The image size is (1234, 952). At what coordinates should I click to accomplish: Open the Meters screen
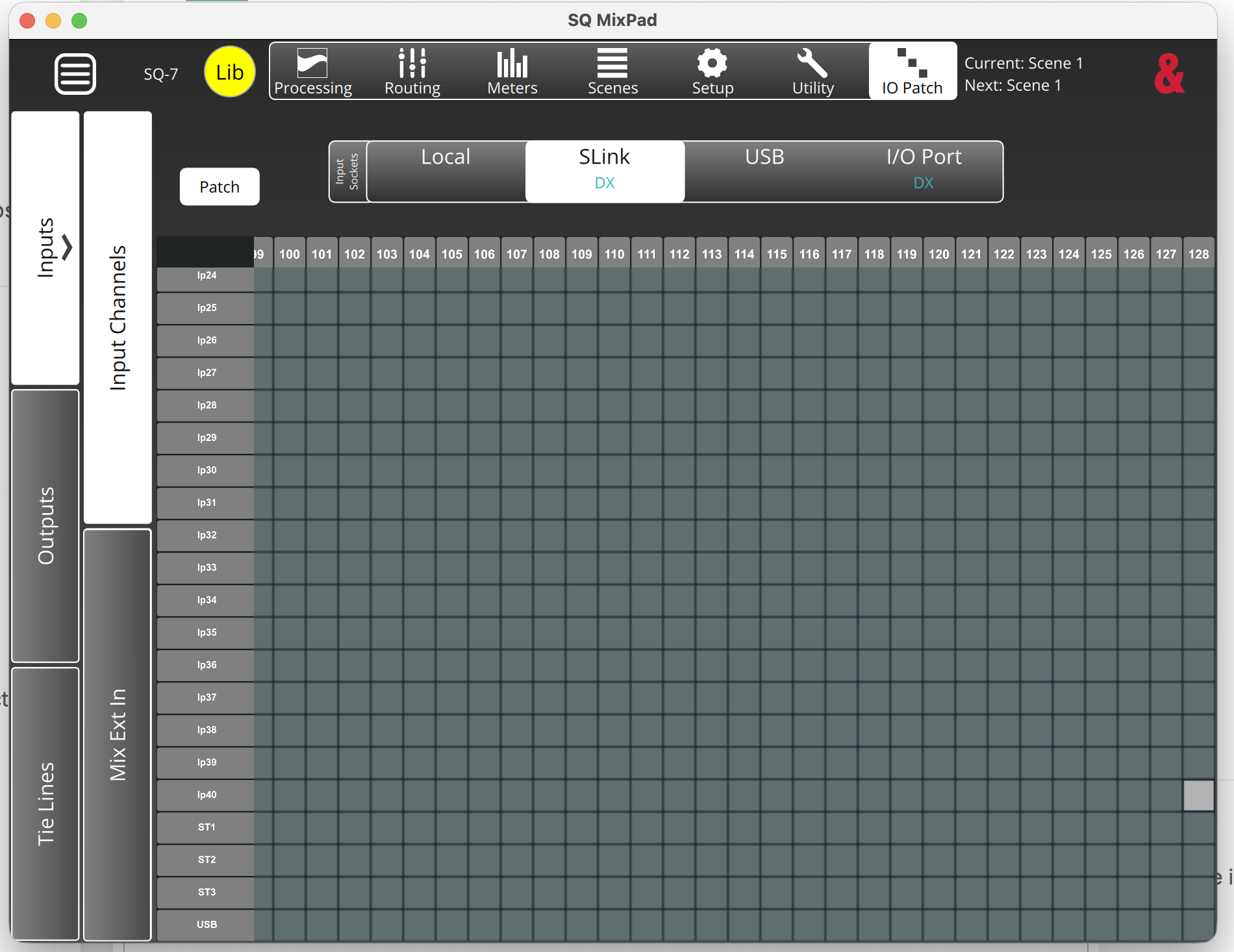[512, 71]
